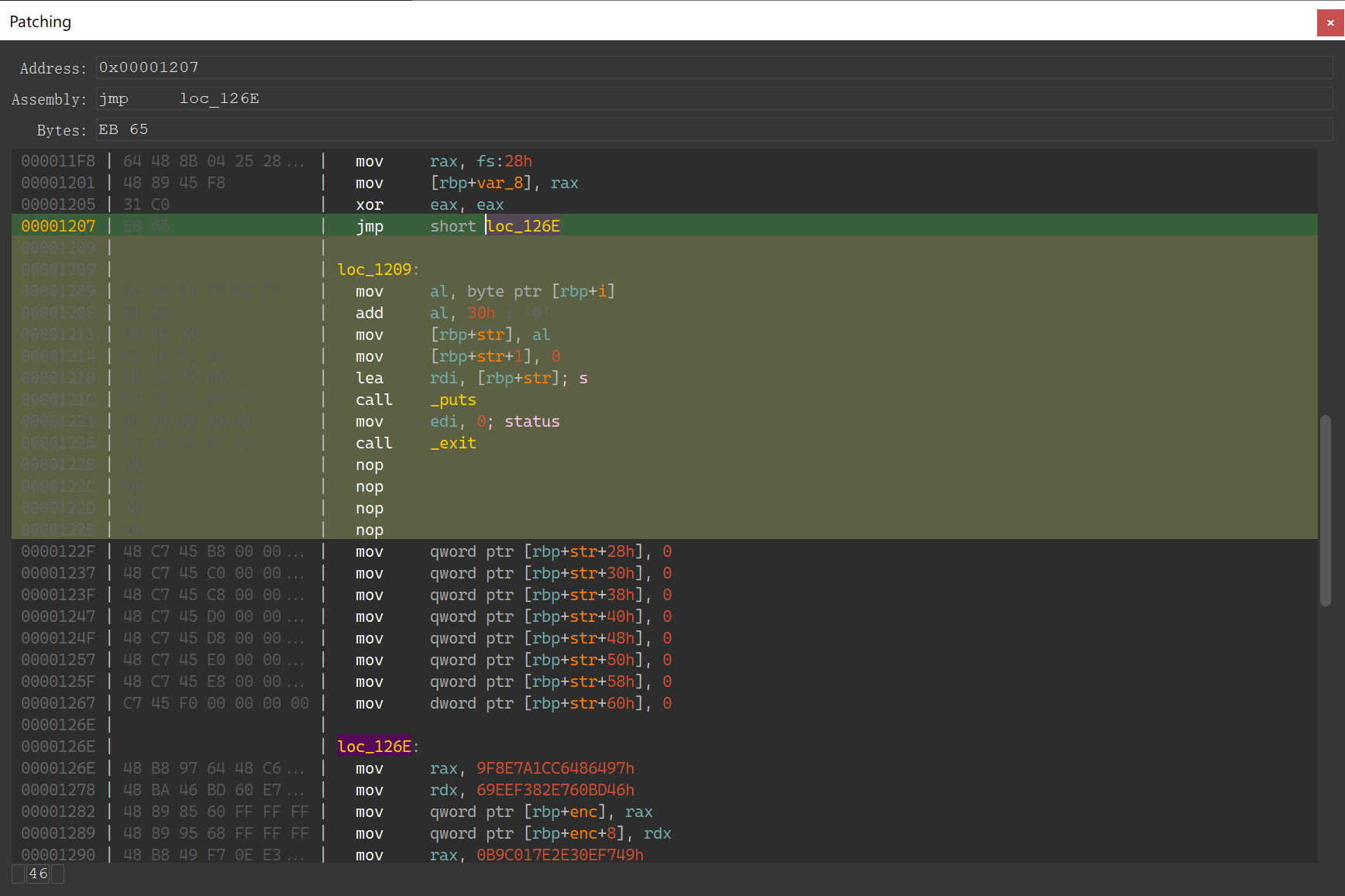Click the add al, 30h instruction
The height and width of the screenshot is (896, 1345).
pyautogui.click(x=453, y=313)
